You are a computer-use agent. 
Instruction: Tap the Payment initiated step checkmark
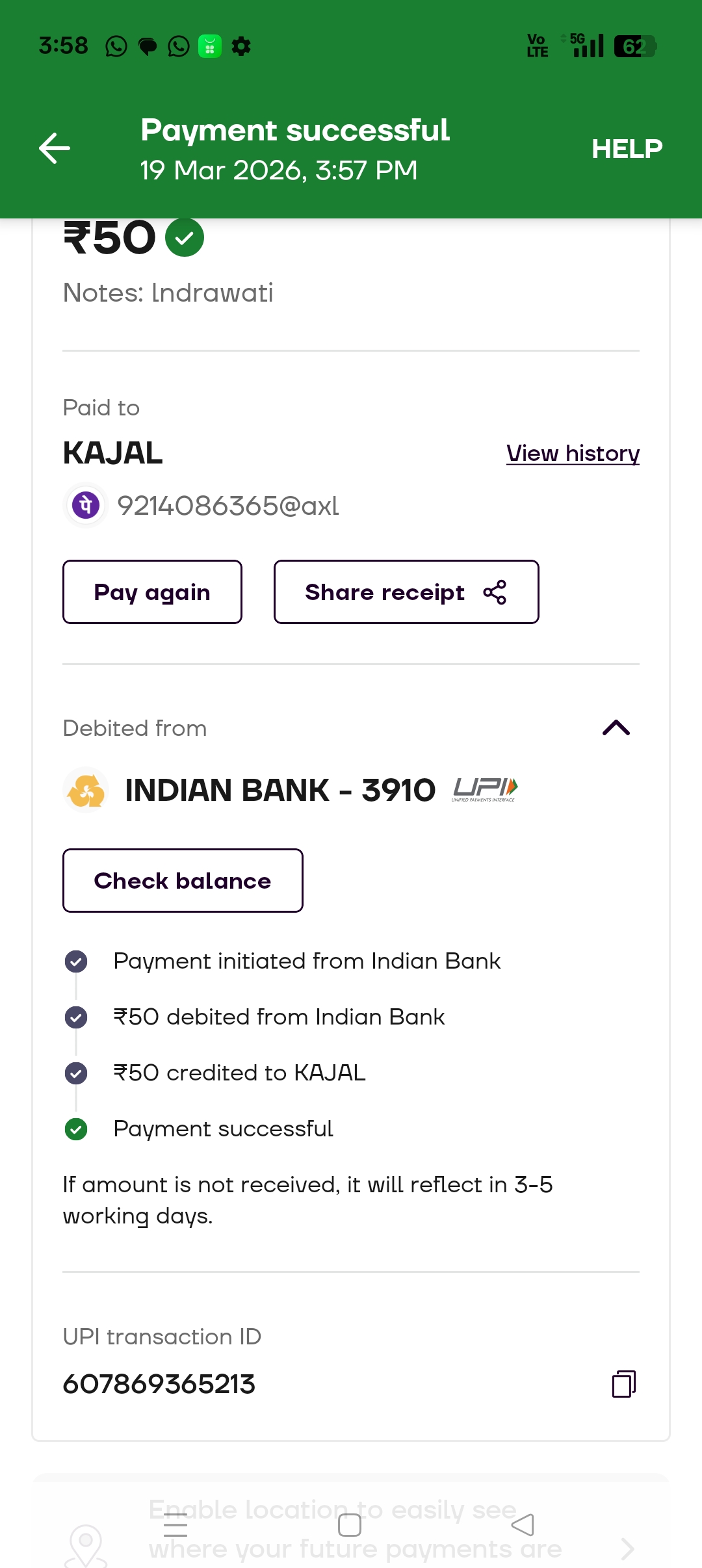pyautogui.click(x=76, y=961)
